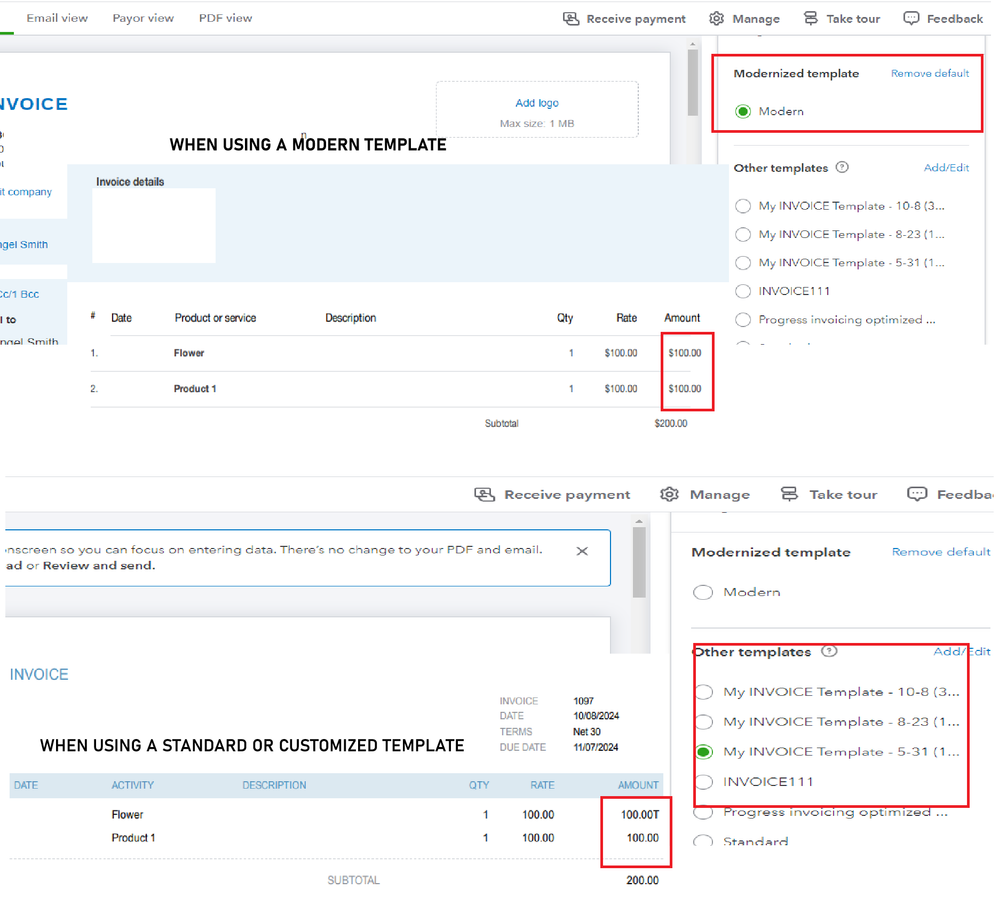Click invoice number 1097
This screenshot has height=922, width=999.
[584, 700]
